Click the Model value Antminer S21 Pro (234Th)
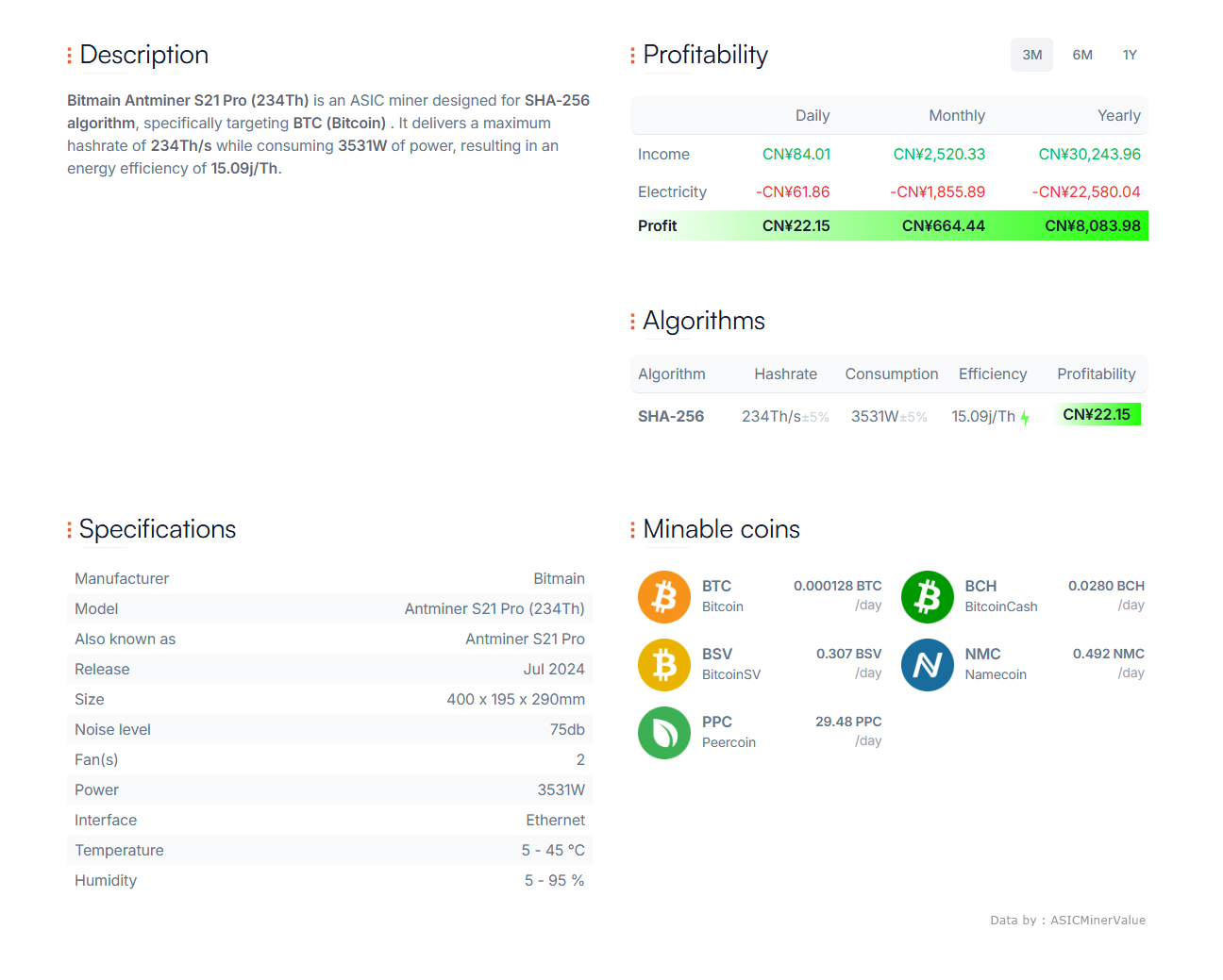This screenshot has height=980, width=1223. coord(494,608)
